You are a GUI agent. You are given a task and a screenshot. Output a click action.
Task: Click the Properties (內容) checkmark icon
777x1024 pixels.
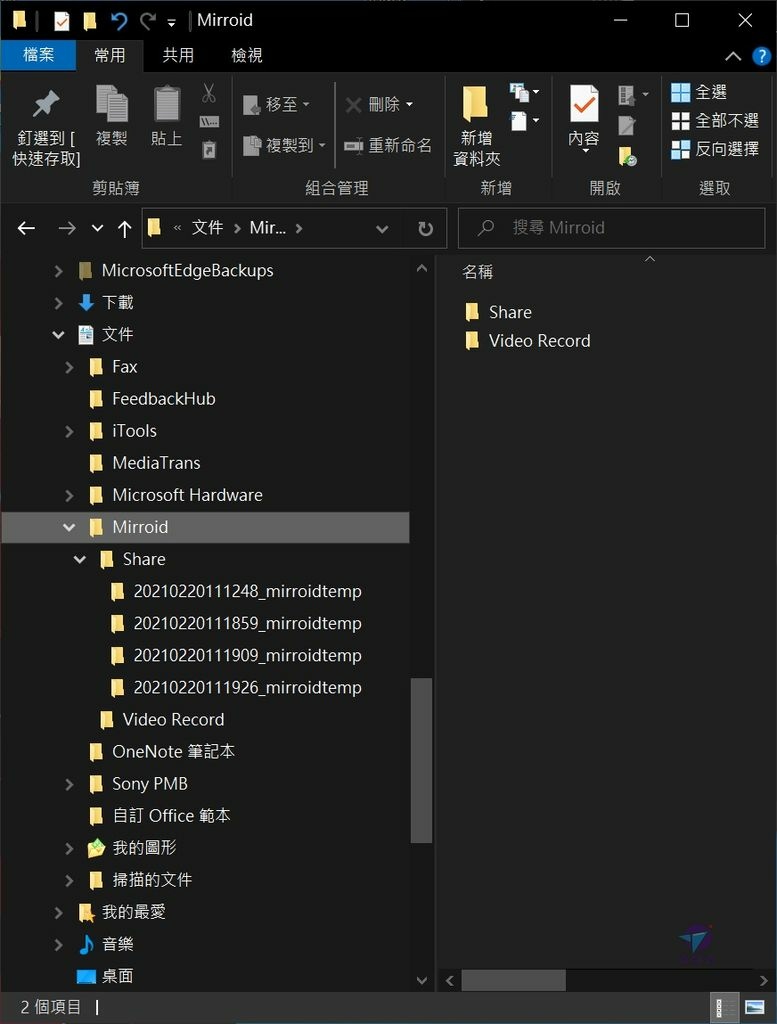pos(584,104)
